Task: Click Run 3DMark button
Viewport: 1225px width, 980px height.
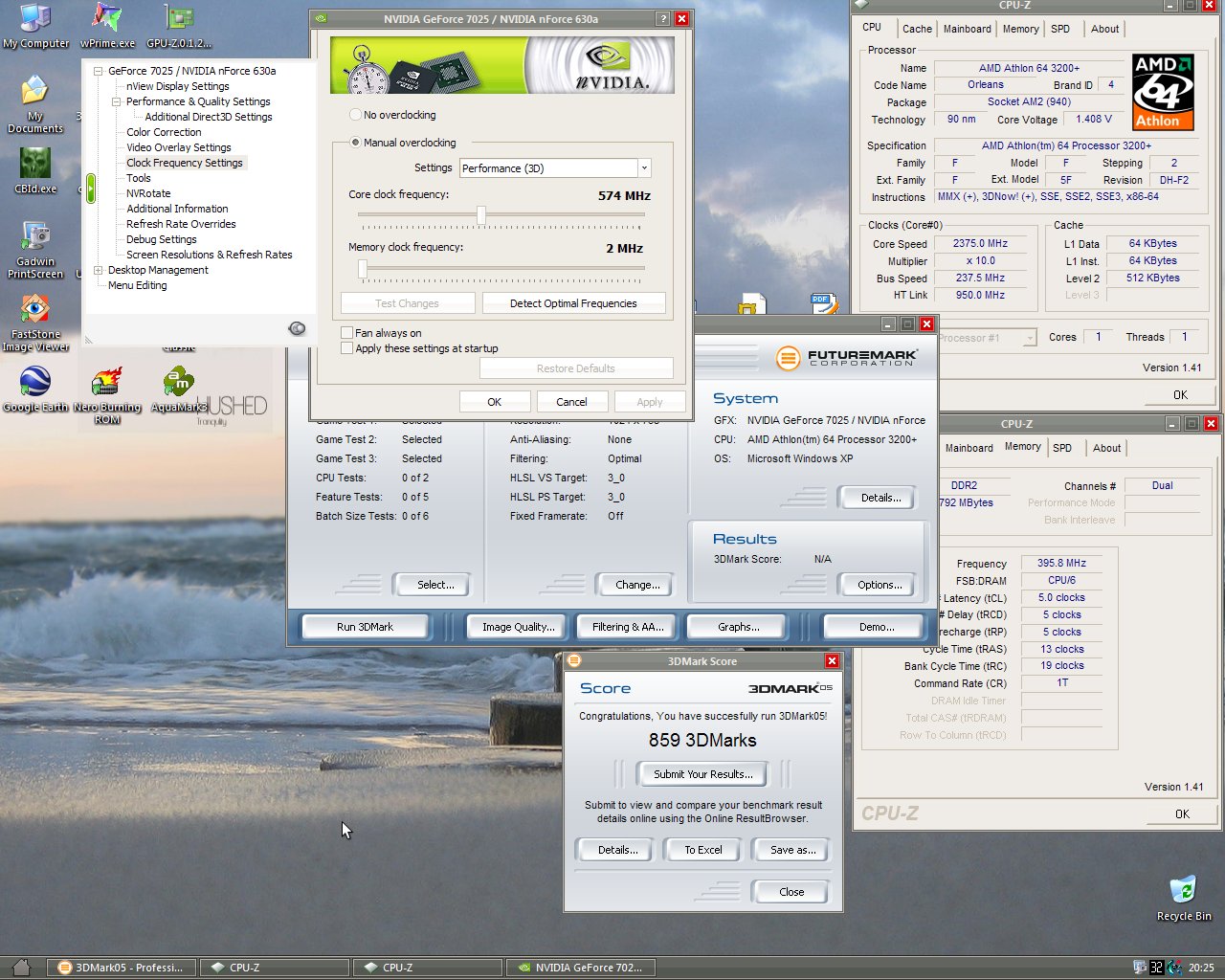Action: [x=365, y=627]
